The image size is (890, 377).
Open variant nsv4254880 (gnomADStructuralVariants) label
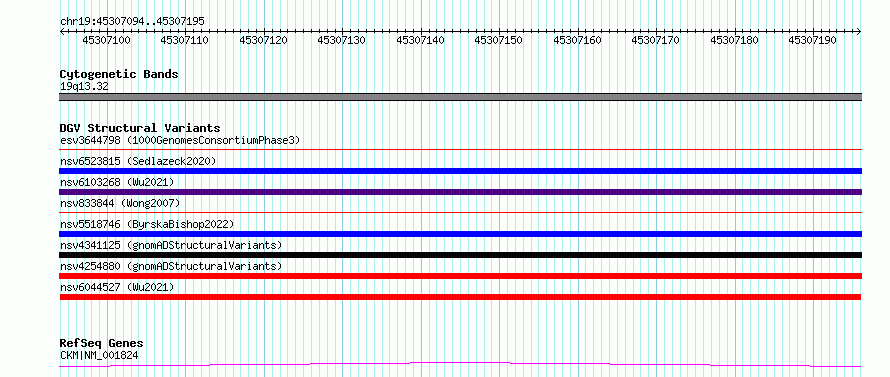pyautogui.click(x=171, y=266)
